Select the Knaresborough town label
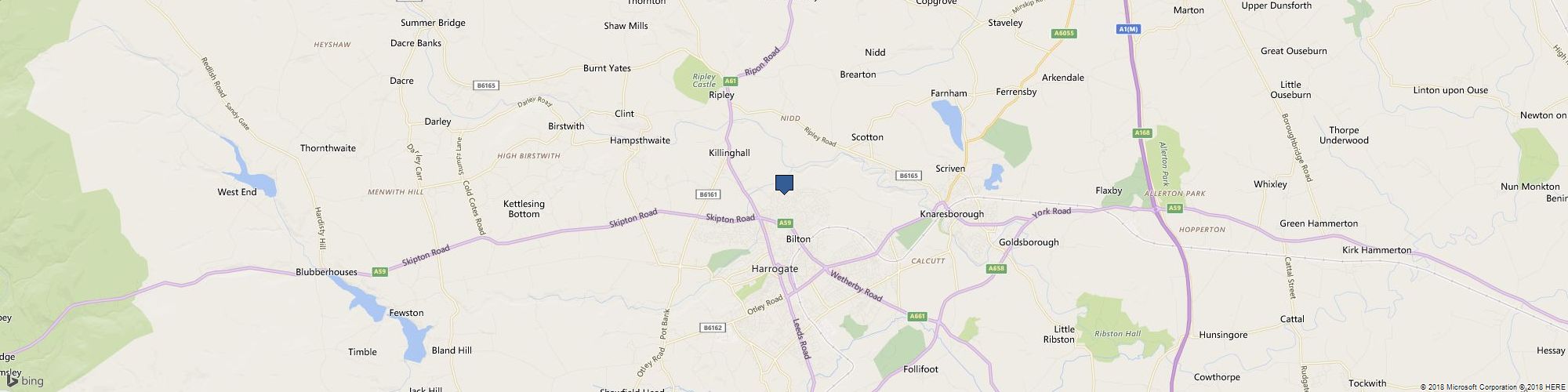1568x392 pixels. pos(952,214)
